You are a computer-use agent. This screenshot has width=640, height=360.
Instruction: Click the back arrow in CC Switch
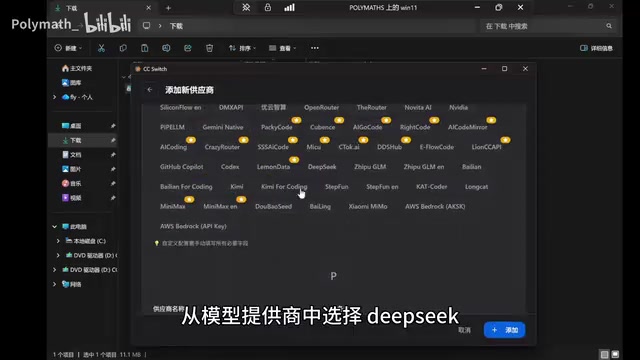point(150,90)
